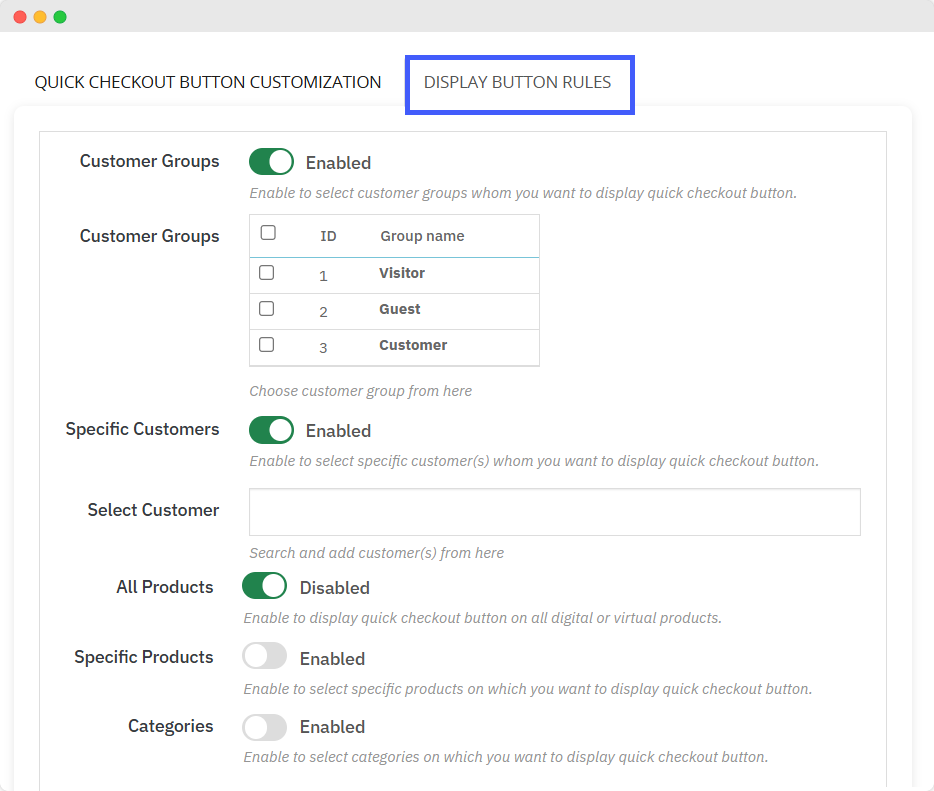Screen dimensions: 934x791
Task: Click the ID column header
Action: (x=328, y=237)
